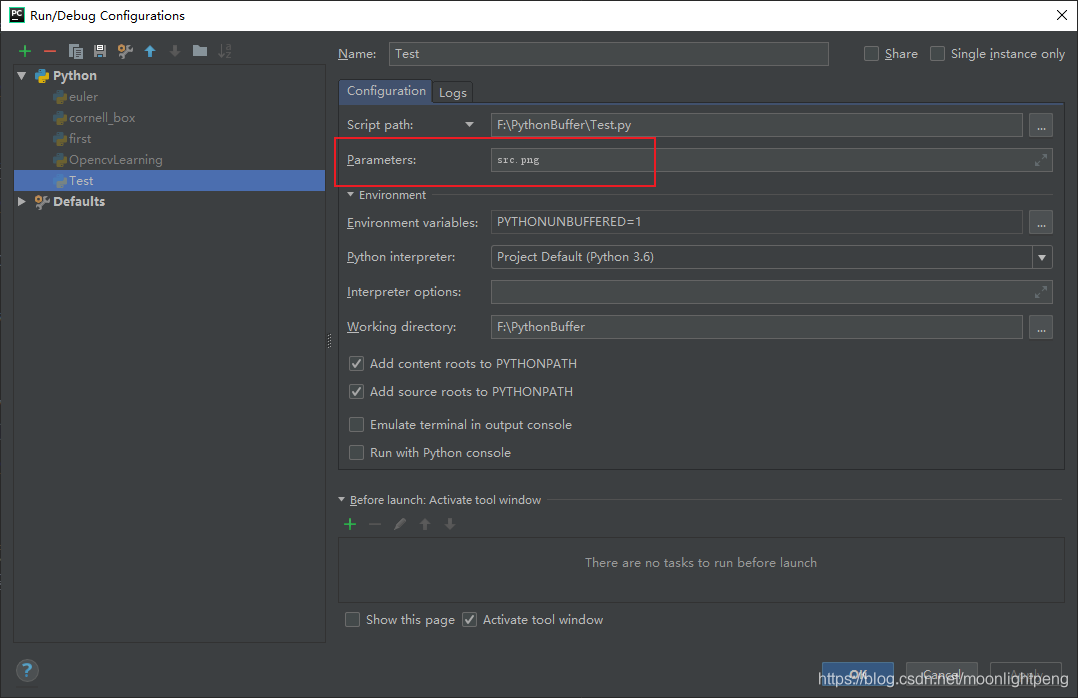Enable Single instance only checkbox
1078x698 pixels.
[937, 54]
